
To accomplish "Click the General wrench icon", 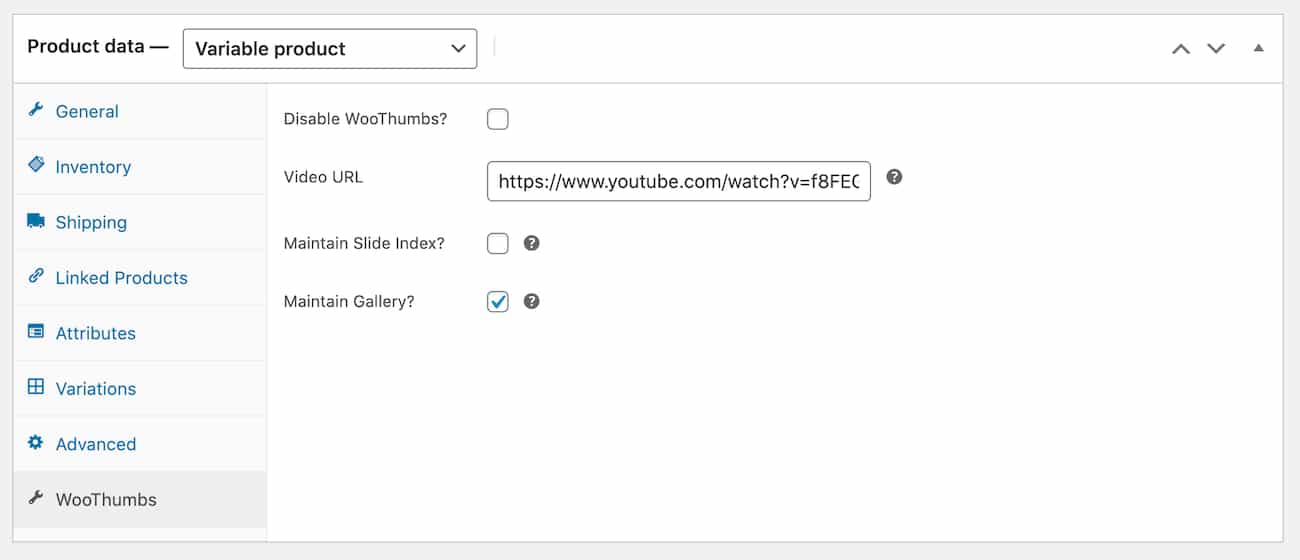I will pos(36,110).
